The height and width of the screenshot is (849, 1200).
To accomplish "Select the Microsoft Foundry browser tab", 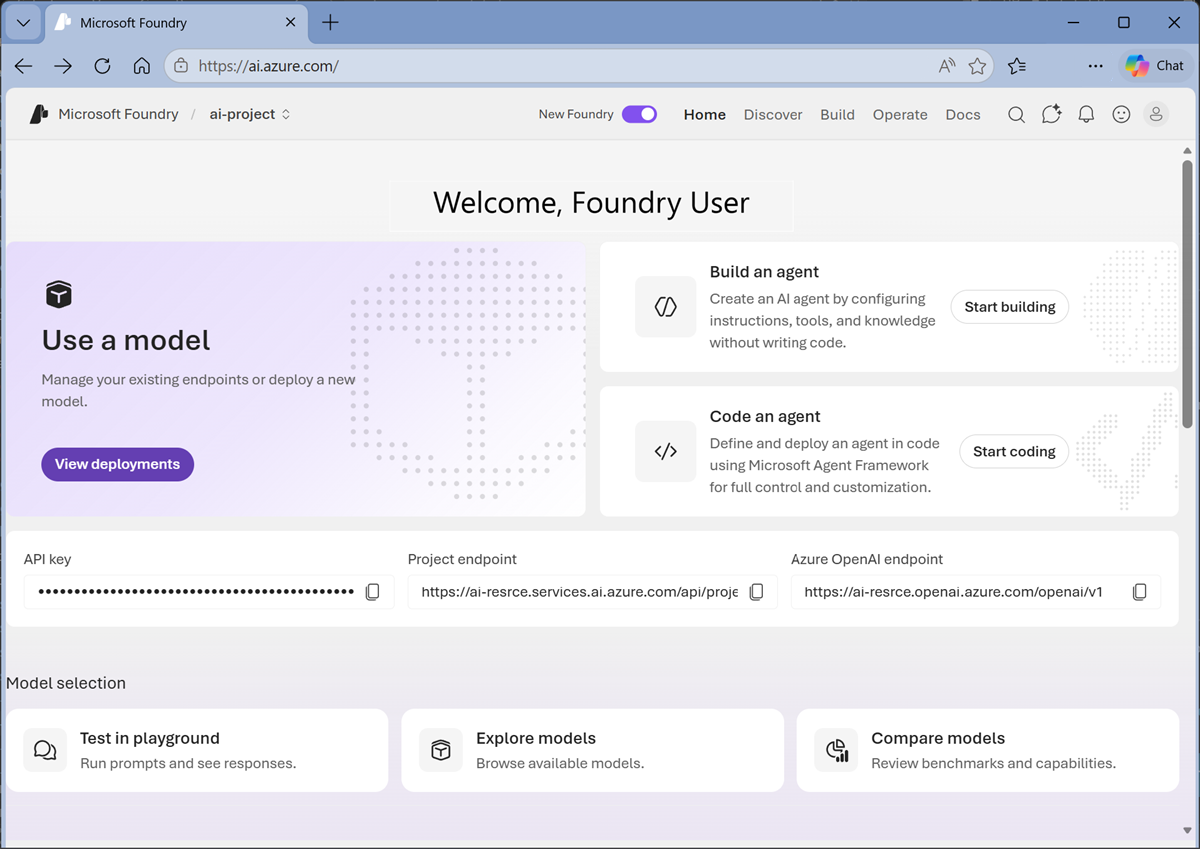I will tap(176, 22).
